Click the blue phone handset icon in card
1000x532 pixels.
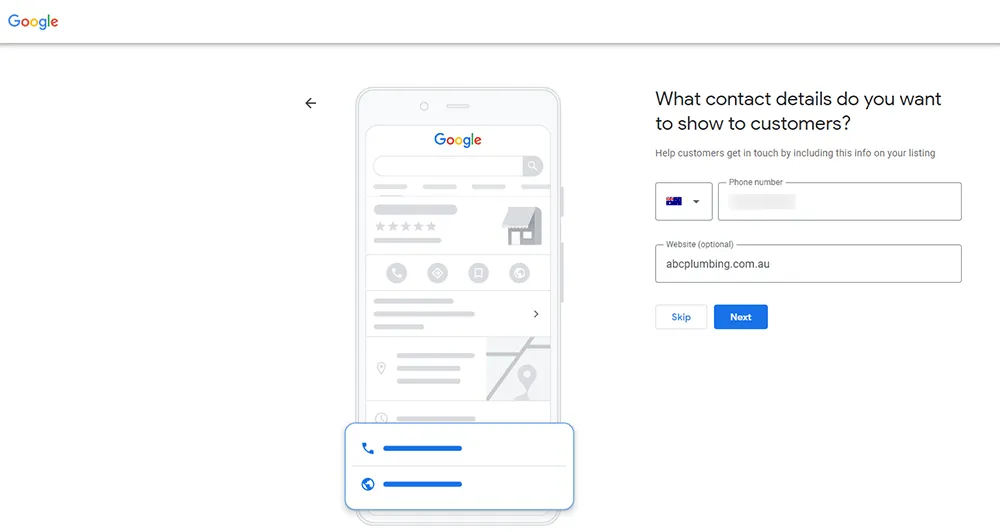pyautogui.click(x=368, y=448)
